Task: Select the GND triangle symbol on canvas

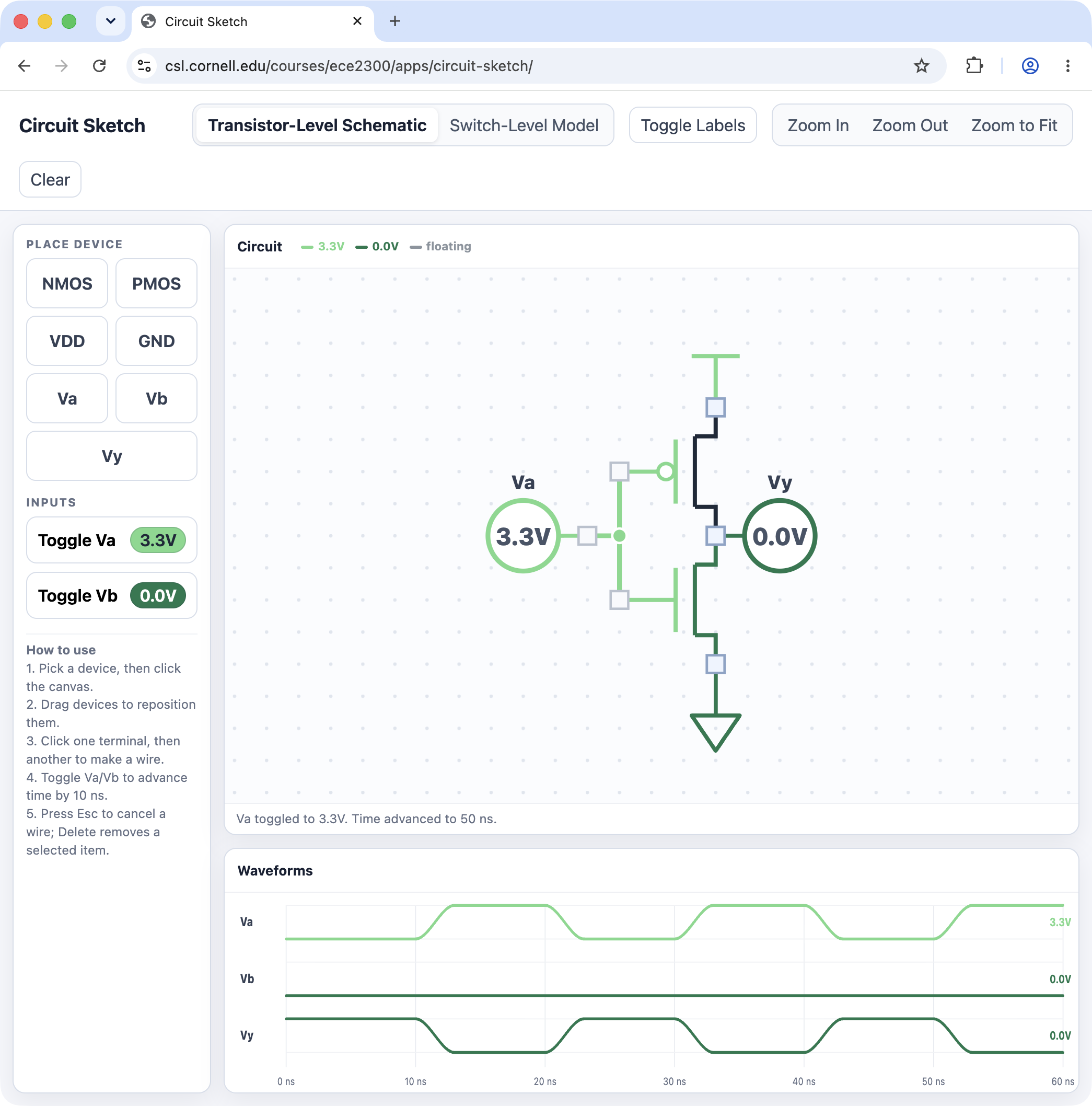Action: point(715,732)
